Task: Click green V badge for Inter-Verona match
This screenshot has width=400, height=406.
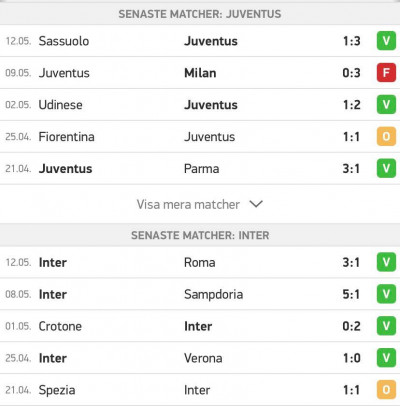Action: (x=386, y=358)
